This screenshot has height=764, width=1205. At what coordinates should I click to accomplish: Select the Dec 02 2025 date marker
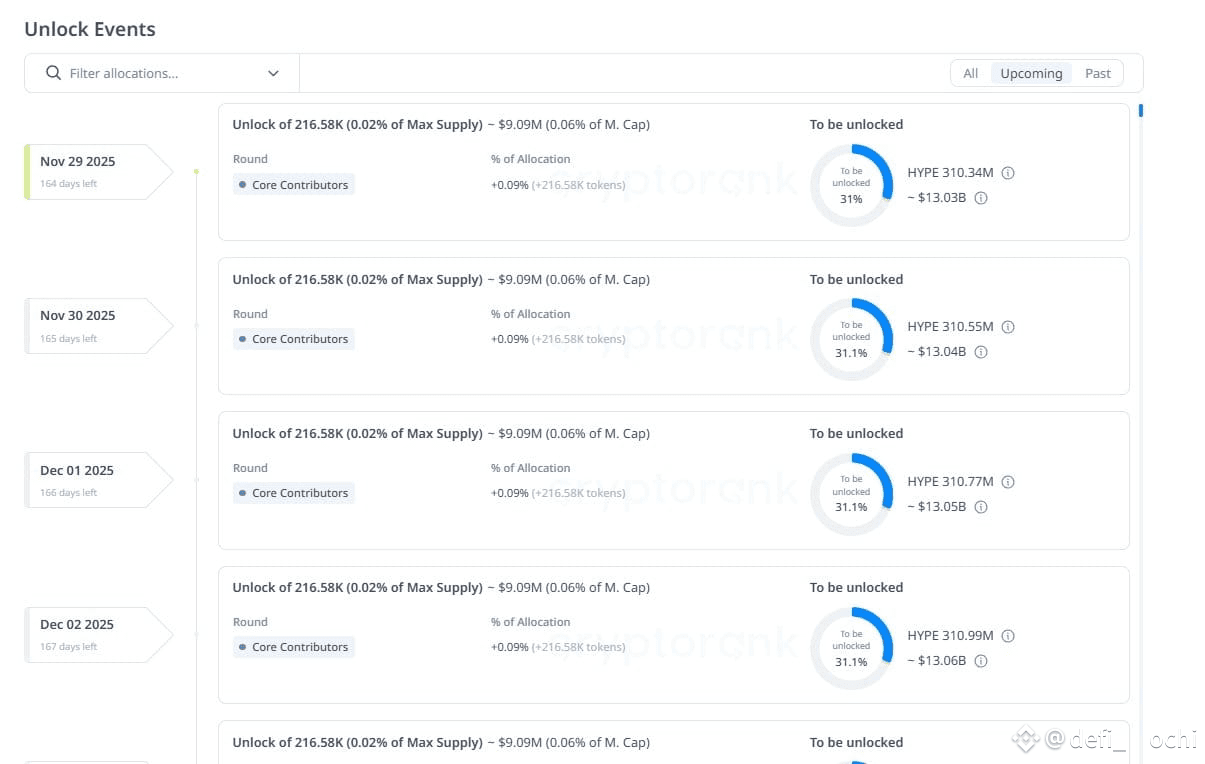click(98, 635)
